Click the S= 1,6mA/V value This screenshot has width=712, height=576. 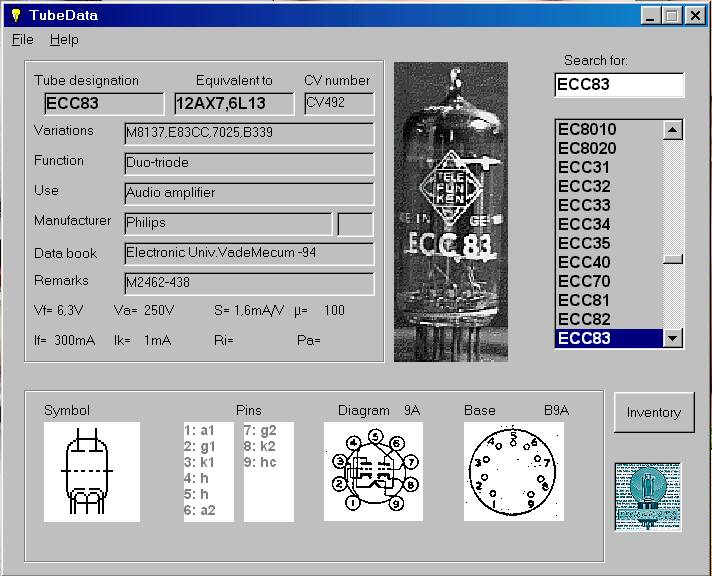[x=249, y=311]
